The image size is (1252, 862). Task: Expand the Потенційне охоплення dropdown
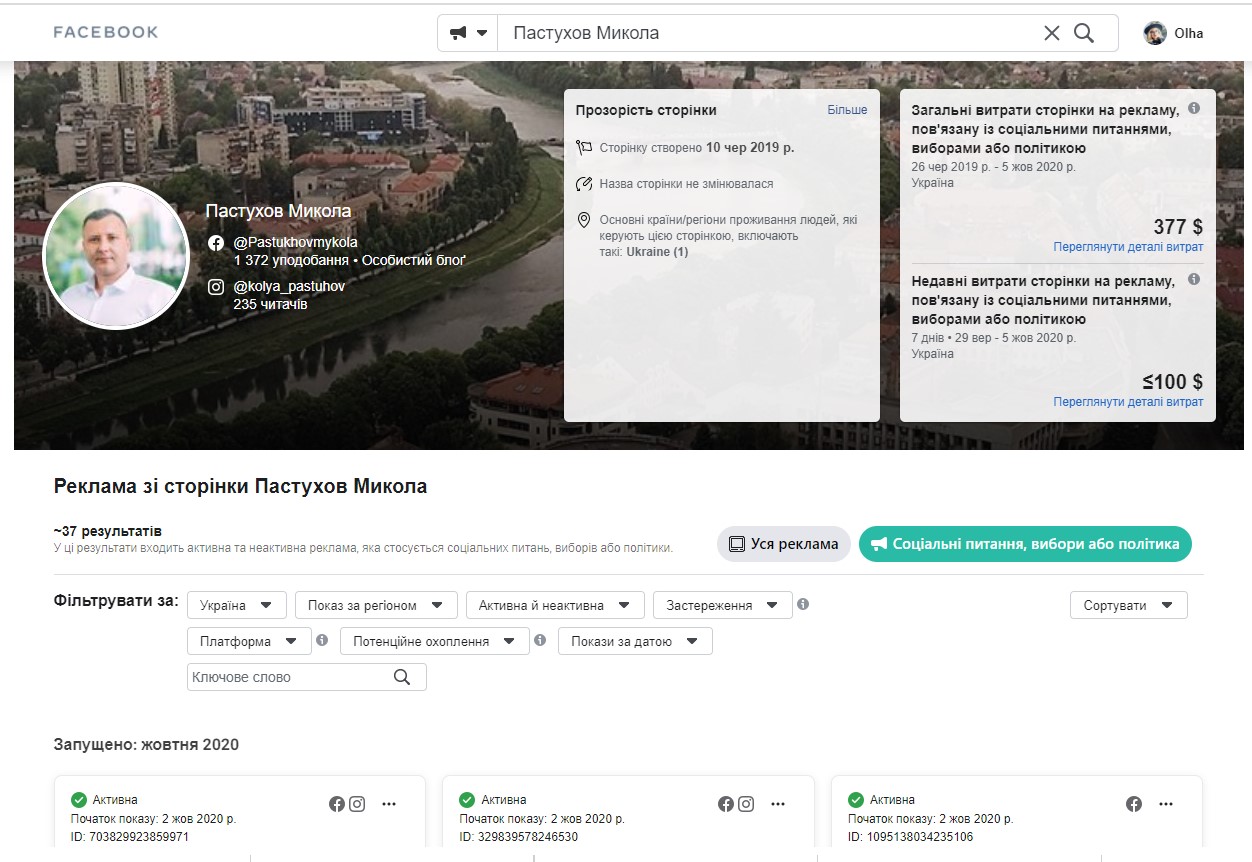tap(435, 641)
